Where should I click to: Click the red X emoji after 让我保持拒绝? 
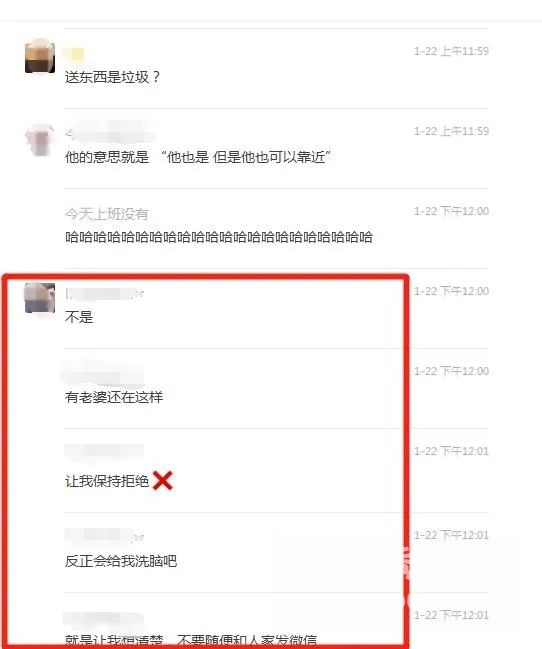163,481
